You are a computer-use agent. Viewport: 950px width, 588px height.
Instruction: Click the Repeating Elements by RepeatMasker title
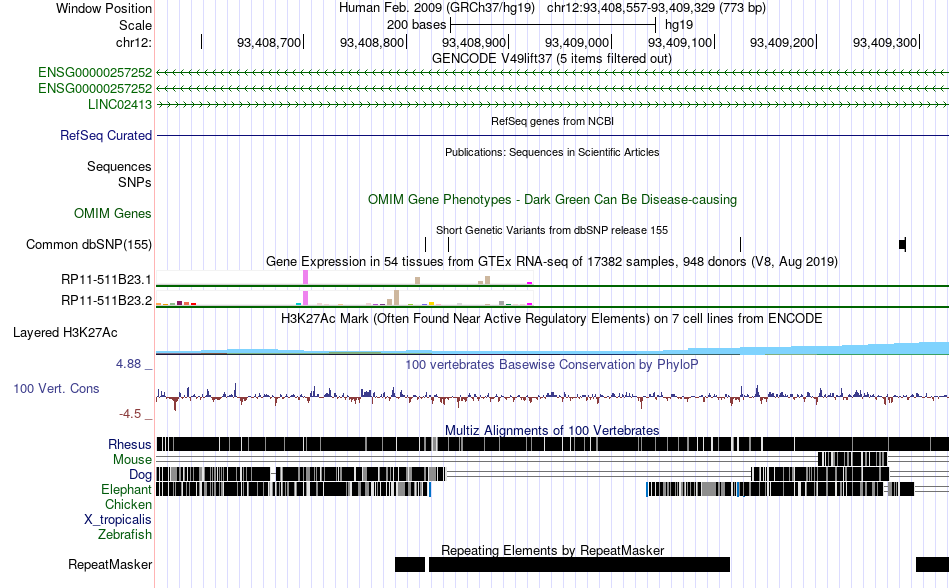553,550
